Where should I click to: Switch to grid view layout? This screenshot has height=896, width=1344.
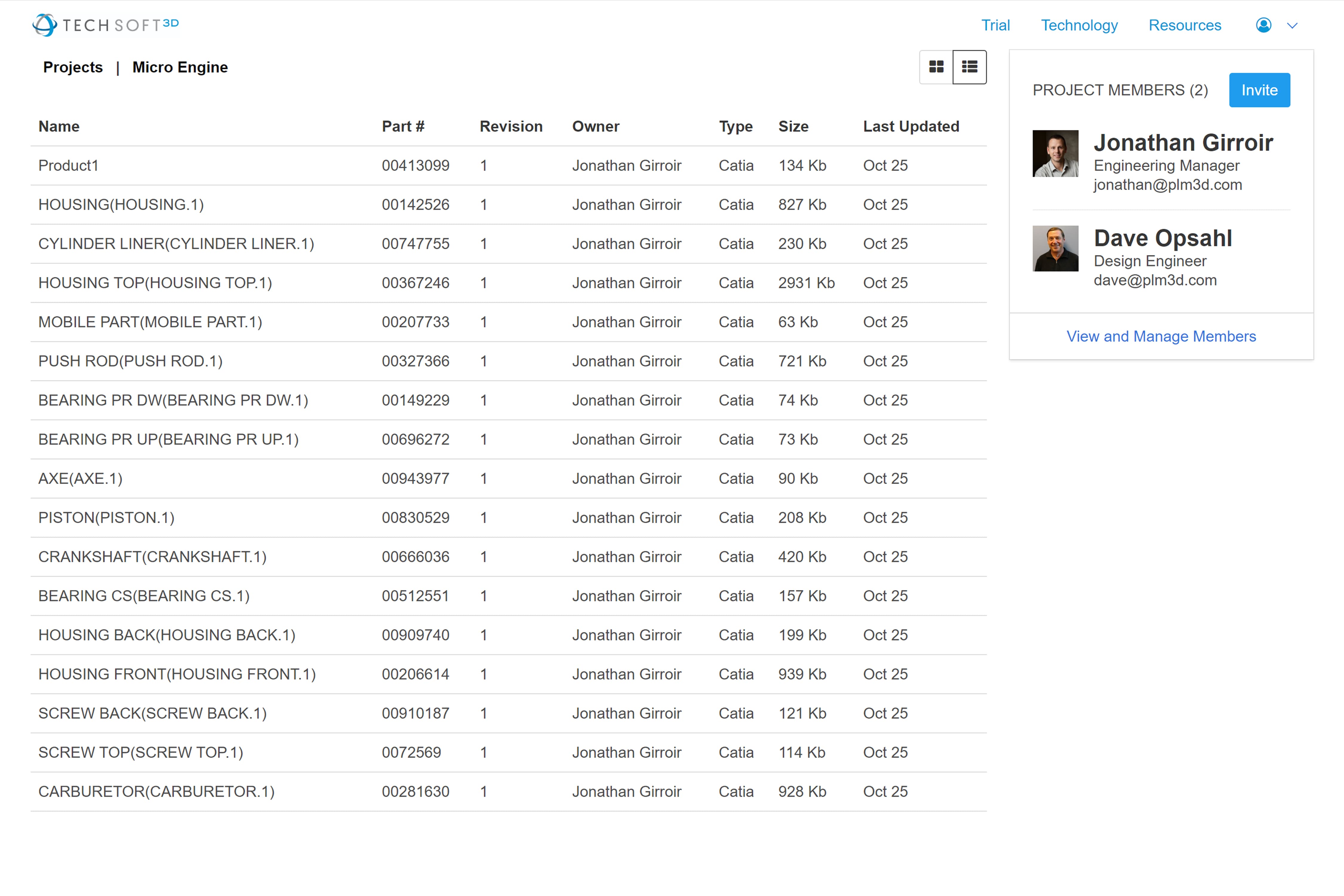(936, 67)
